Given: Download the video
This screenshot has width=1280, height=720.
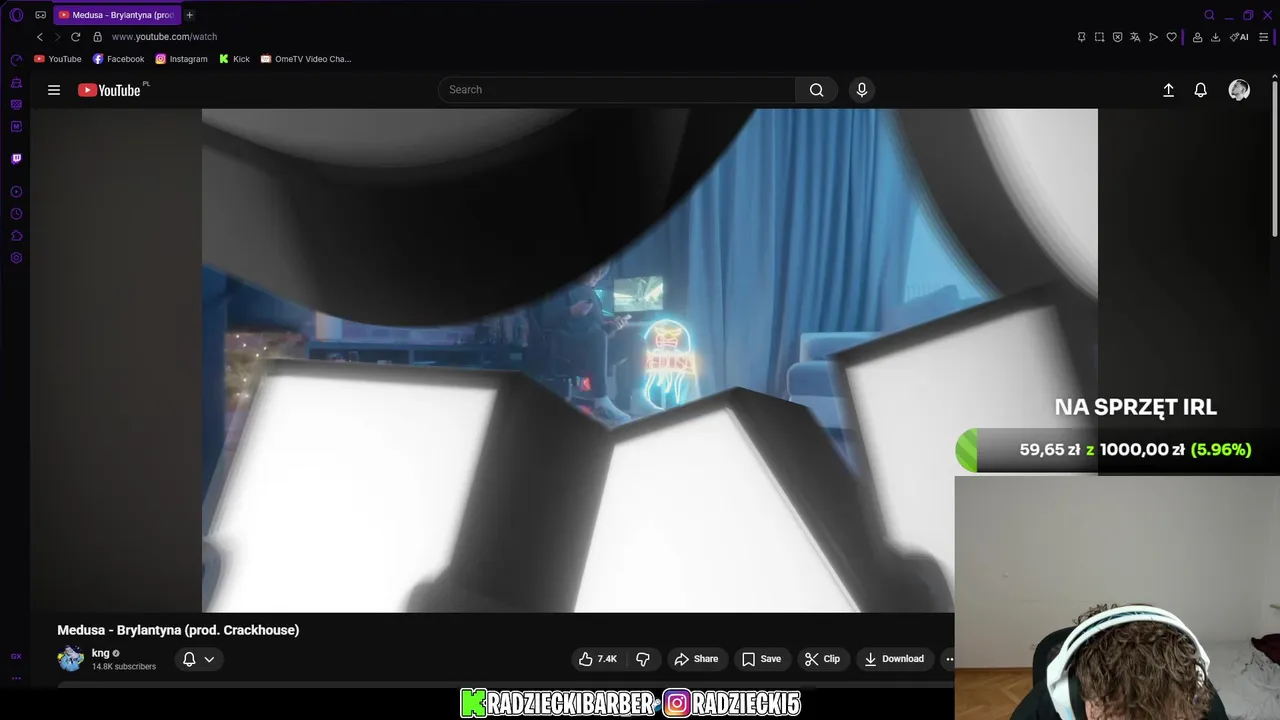Looking at the screenshot, I should click(x=894, y=659).
